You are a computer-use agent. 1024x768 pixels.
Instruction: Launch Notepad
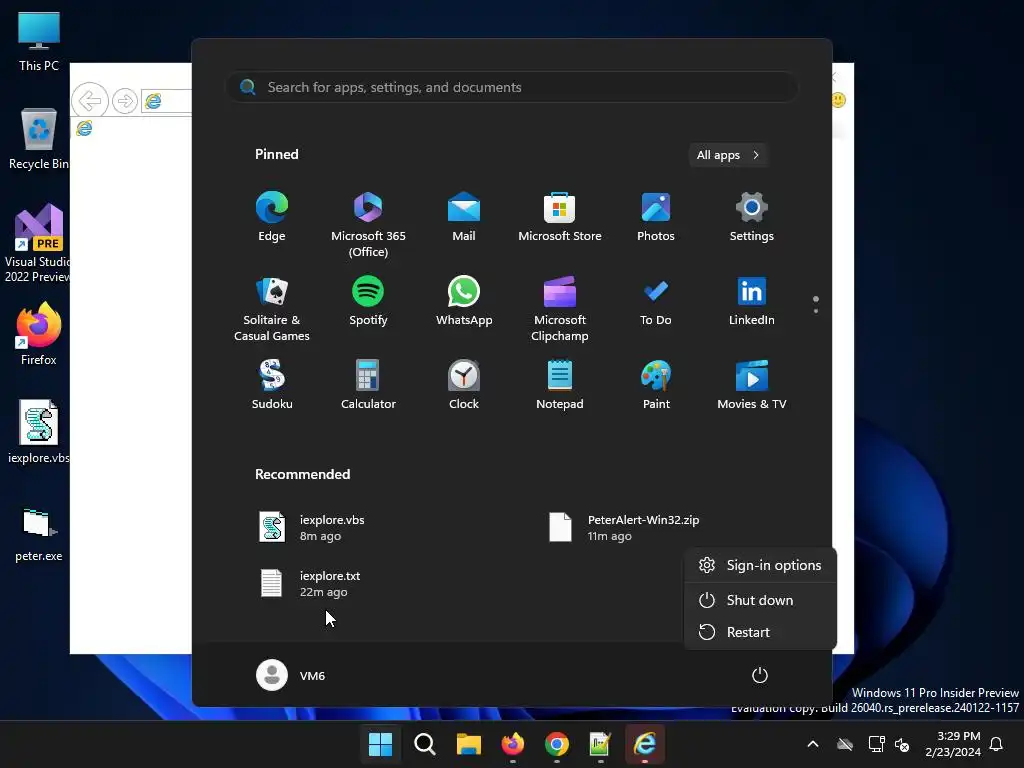pyautogui.click(x=560, y=385)
